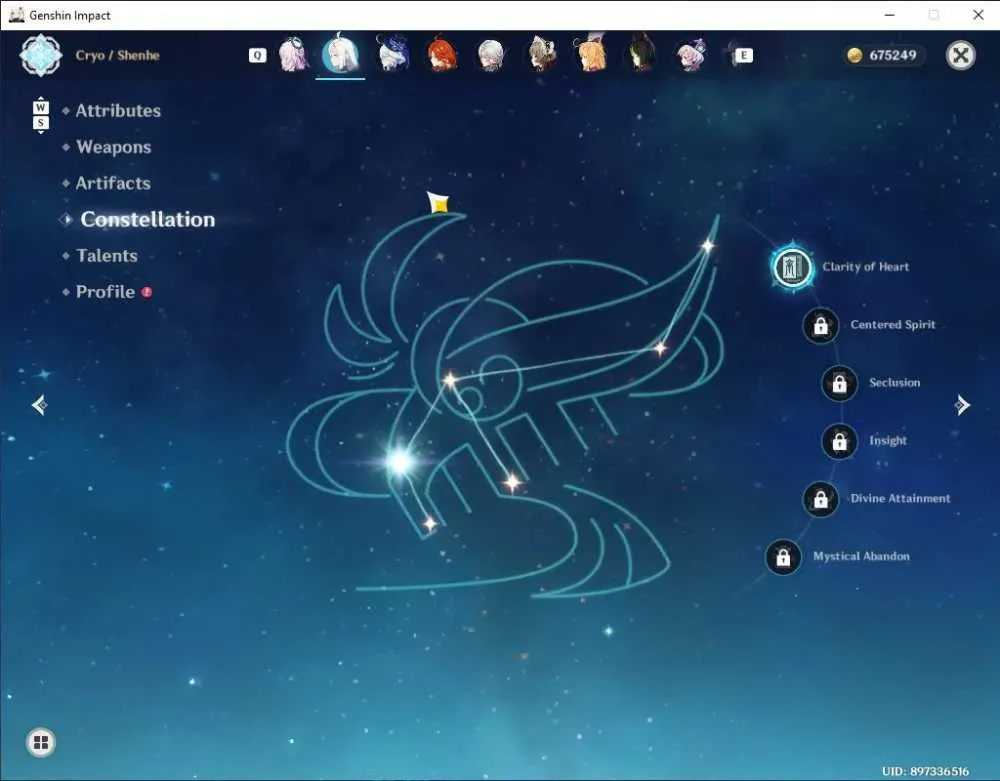Click the Cryo / Shenhe title text
The width and height of the screenshot is (1000, 781).
(117, 55)
